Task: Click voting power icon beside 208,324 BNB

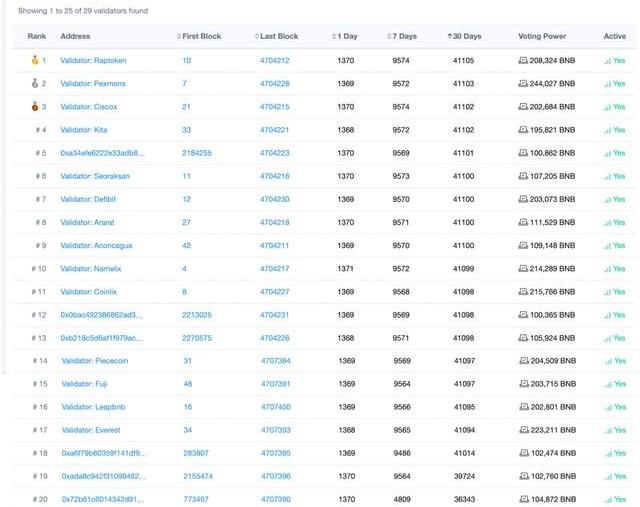Action: (x=523, y=60)
